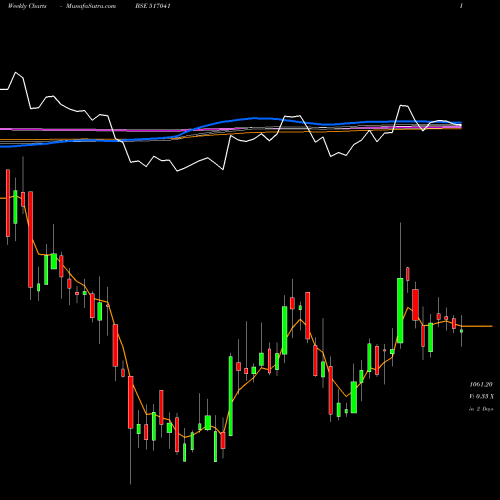
Task: Click the 1061.20 price value
Action: pos(481,384)
